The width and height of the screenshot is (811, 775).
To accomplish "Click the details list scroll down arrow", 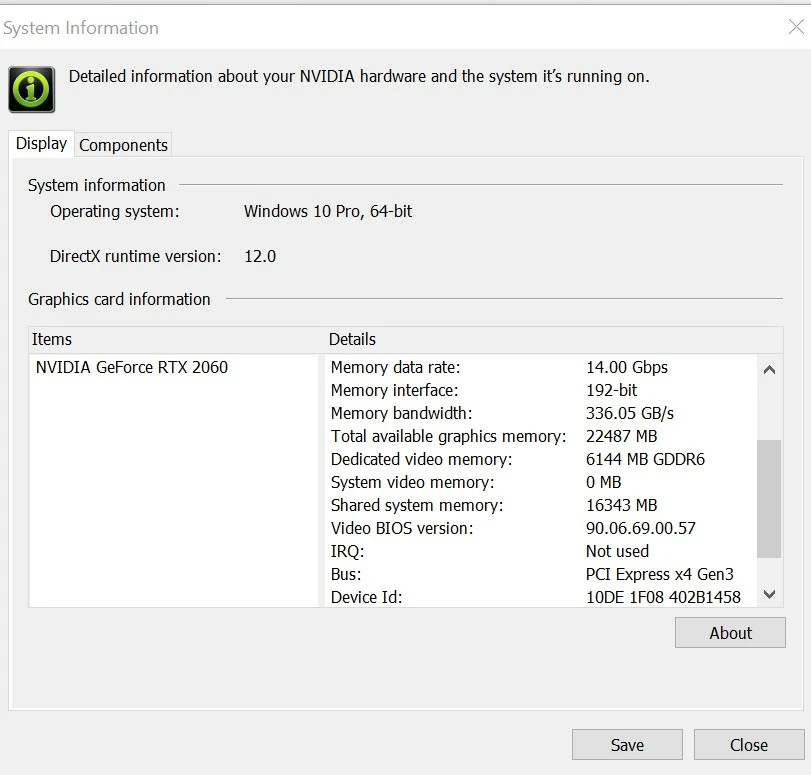I will (769, 594).
